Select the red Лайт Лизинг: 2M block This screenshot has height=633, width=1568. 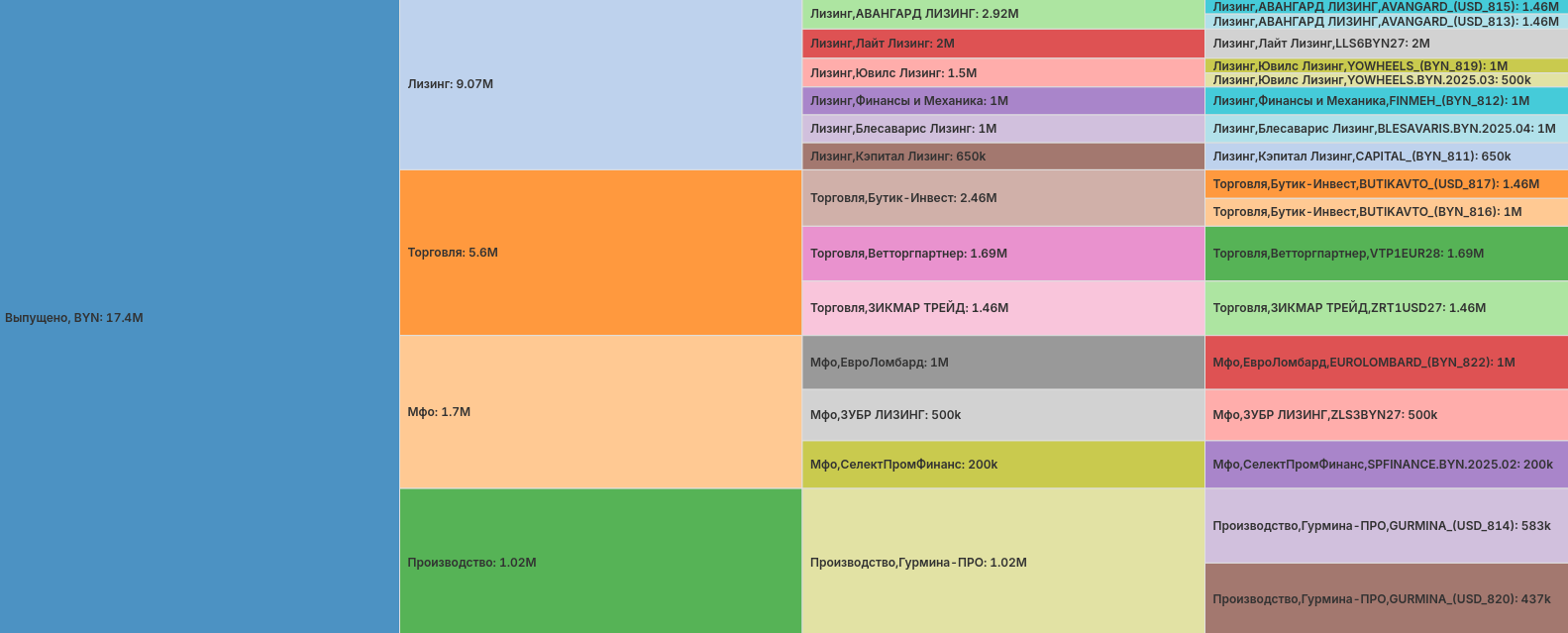pos(1002,44)
